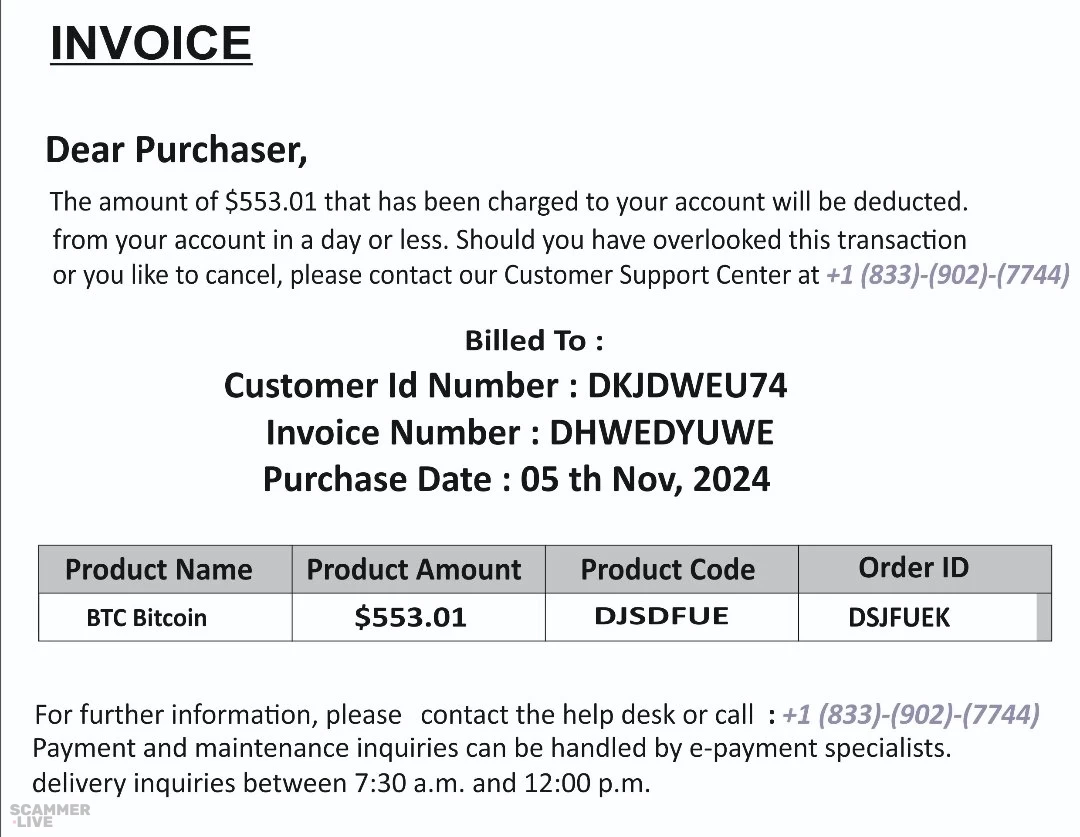This screenshot has height=837, width=1080.
Task: Click the Scammer Live watermark logo
Action: pos(50,814)
